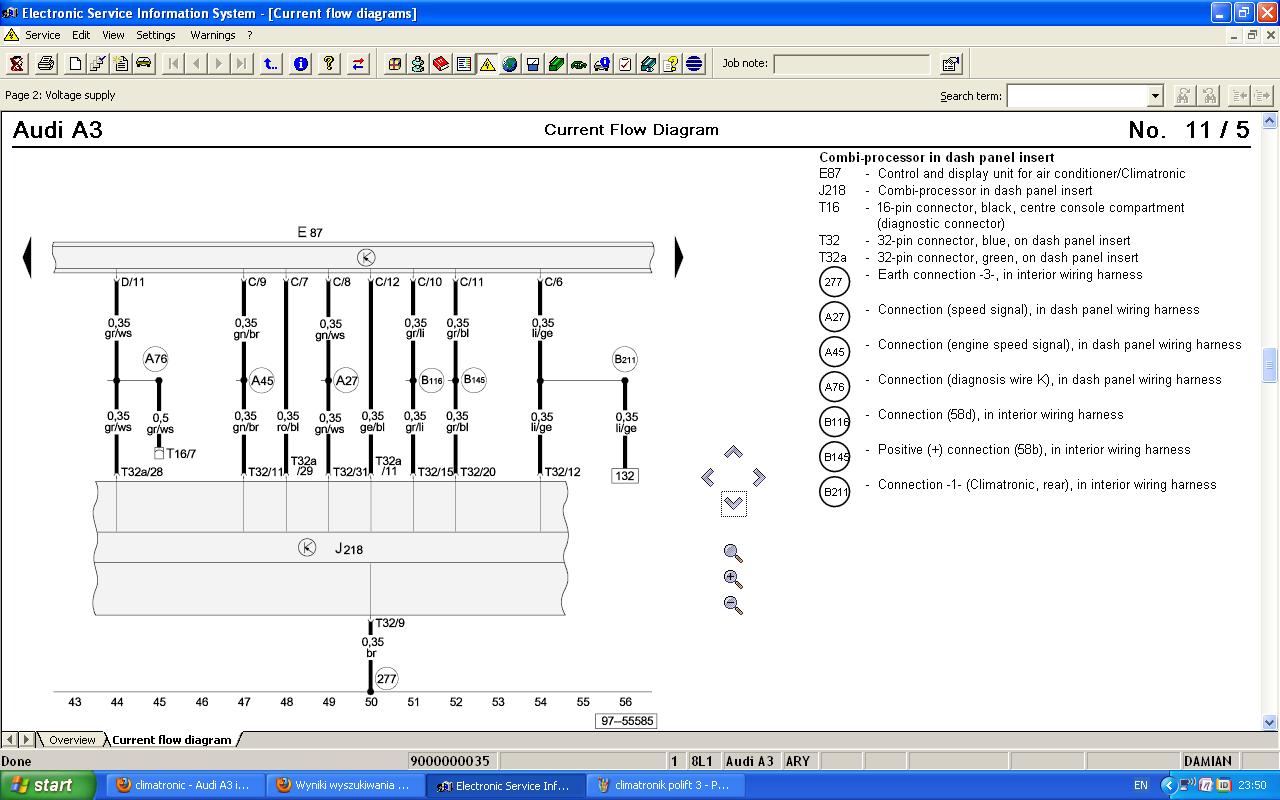Open the Edit menu
Image resolution: width=1280 pixels, height=800 pixels.
click(81, 35)
